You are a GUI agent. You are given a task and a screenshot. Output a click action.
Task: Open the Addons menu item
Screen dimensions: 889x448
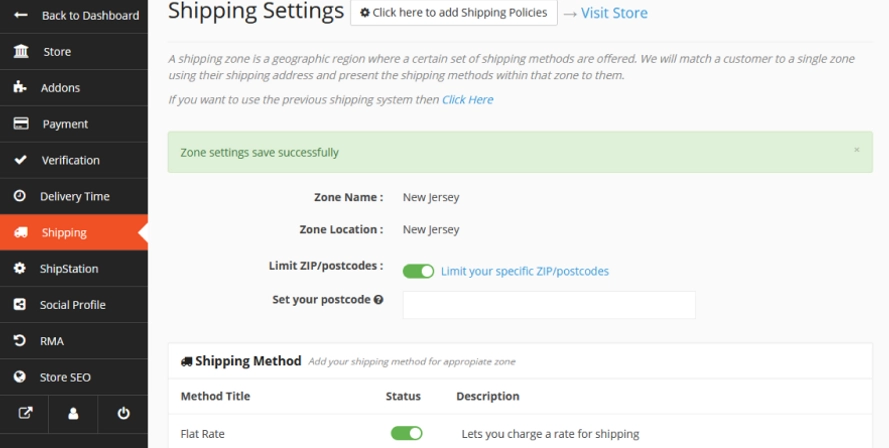point(74,87)
